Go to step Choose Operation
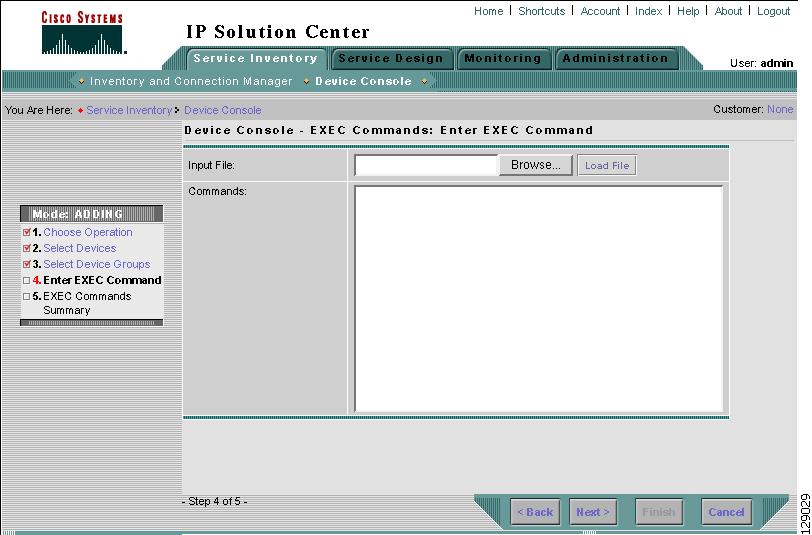The width and height of the screenshot is (812, 535). click(x=88, y=233)
